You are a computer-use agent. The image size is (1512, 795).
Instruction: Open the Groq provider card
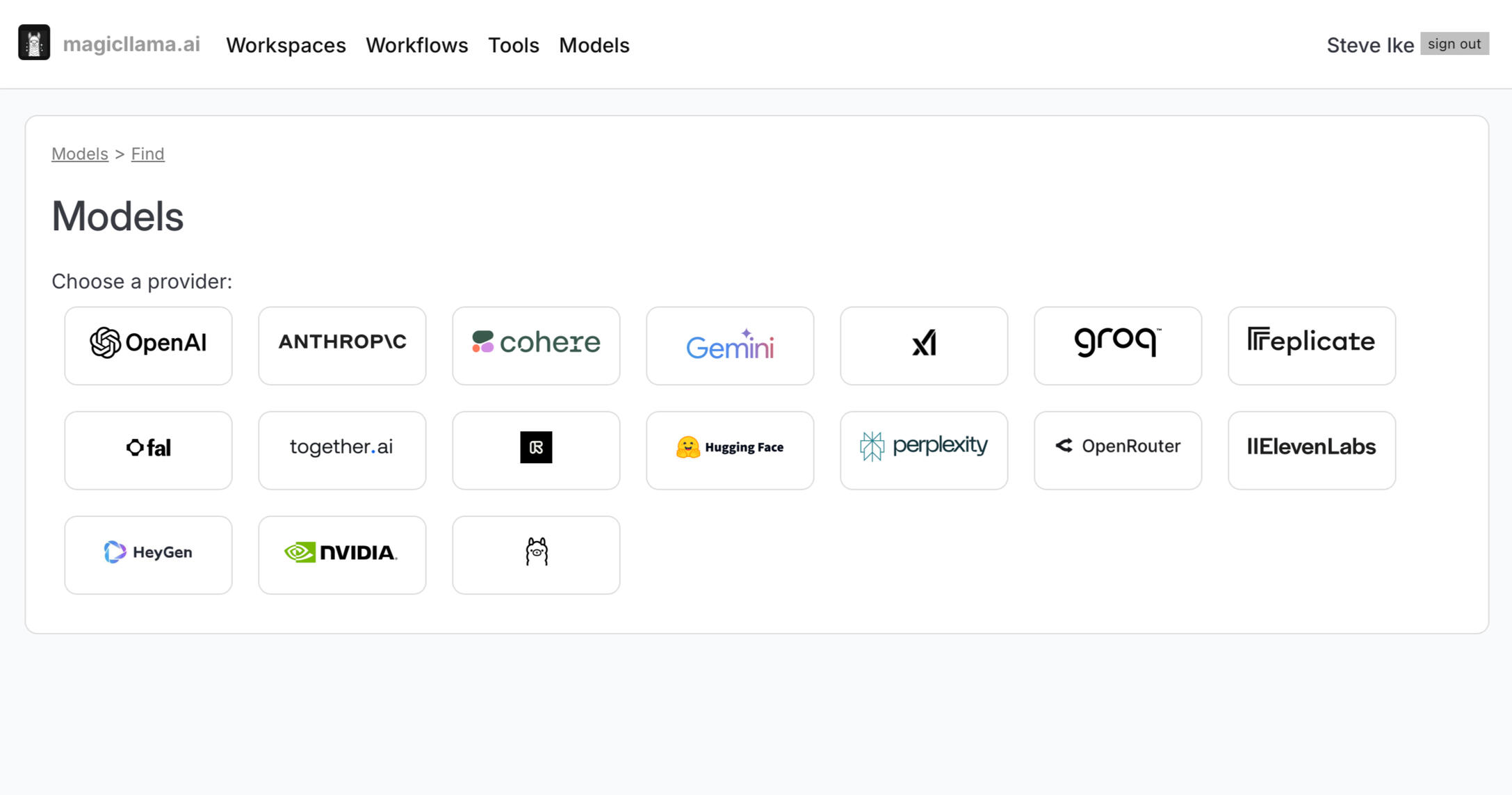pyautogui.click(x=1118, y=345)
